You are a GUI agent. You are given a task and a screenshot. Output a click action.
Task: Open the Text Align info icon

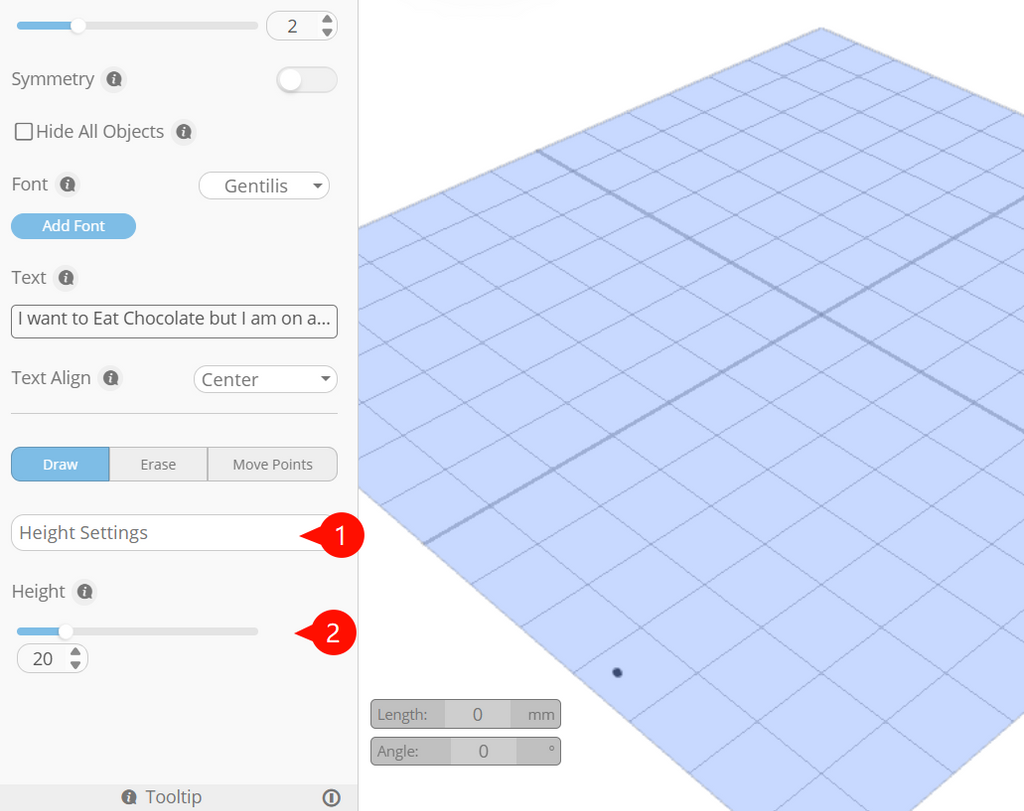point(111,378)
